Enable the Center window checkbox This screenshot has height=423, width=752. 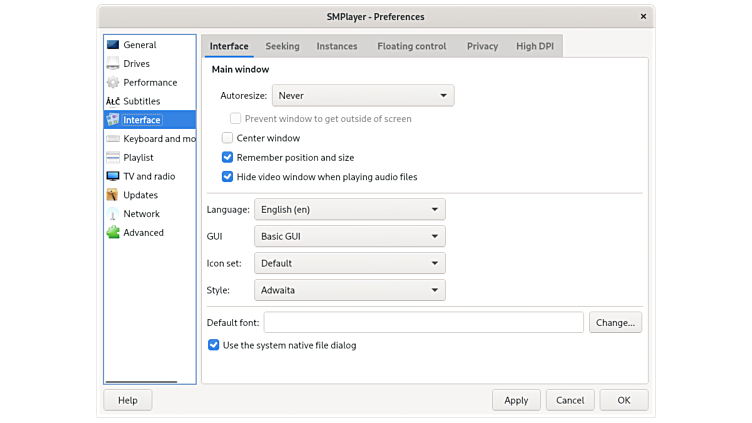228,138
